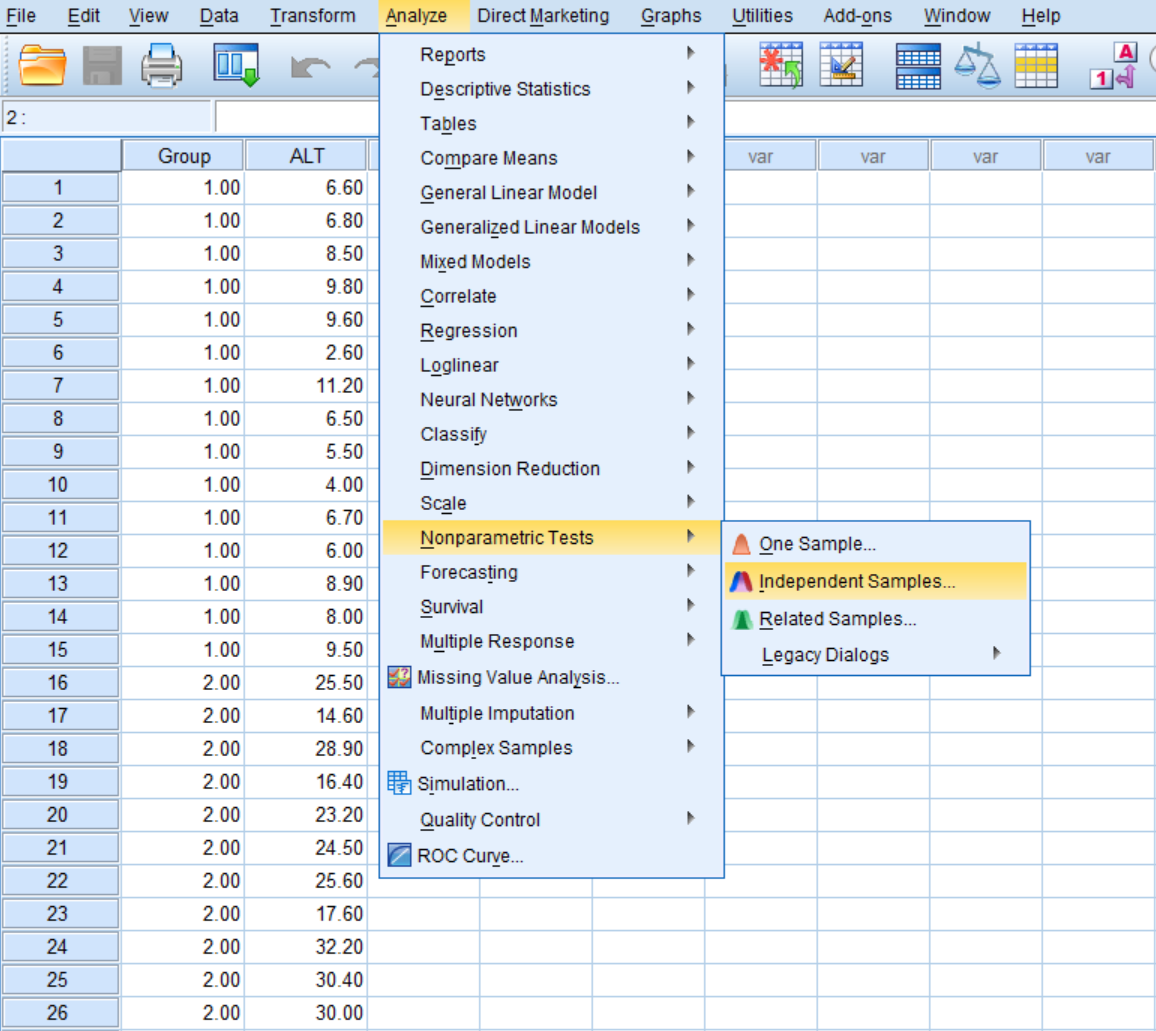Open the Weight Cases tool
This screenshot has width=1156, height=1031.
pyautogui.click(x=978, y=64)
